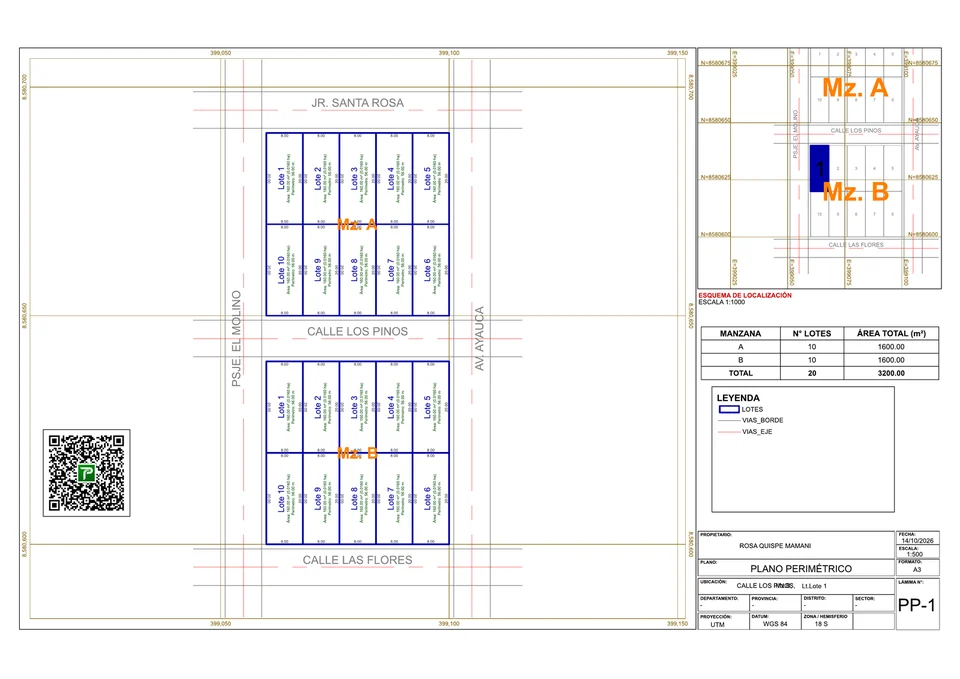The image size is (960, 679).
Task: Click "CALLE LOS PINOS" label in main plan
Action: 358,331
